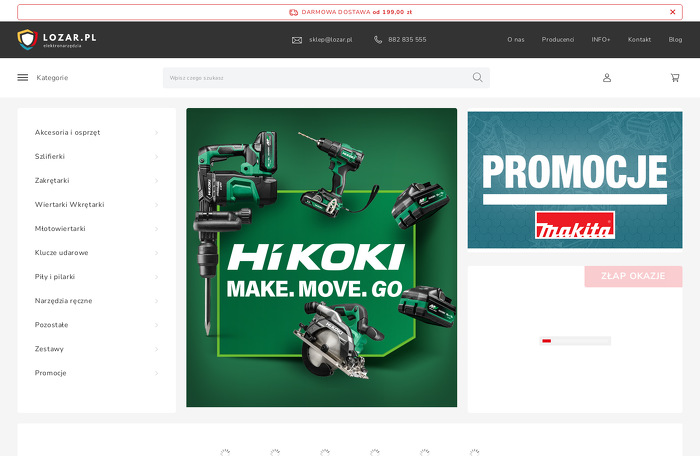Click the delivery truck icon in banner
The height and width of the screenshot is (456, 700).
pyautogui.click(x=293, y=12)
